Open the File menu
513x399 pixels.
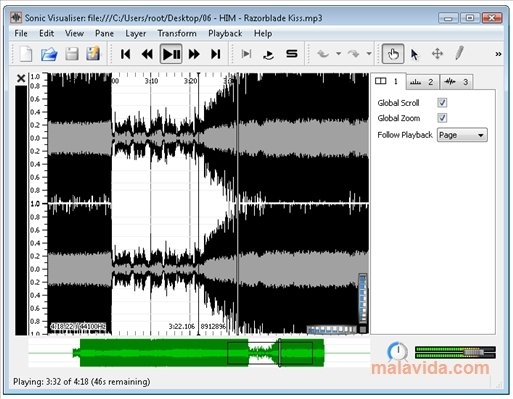click(x=21, y=33)
